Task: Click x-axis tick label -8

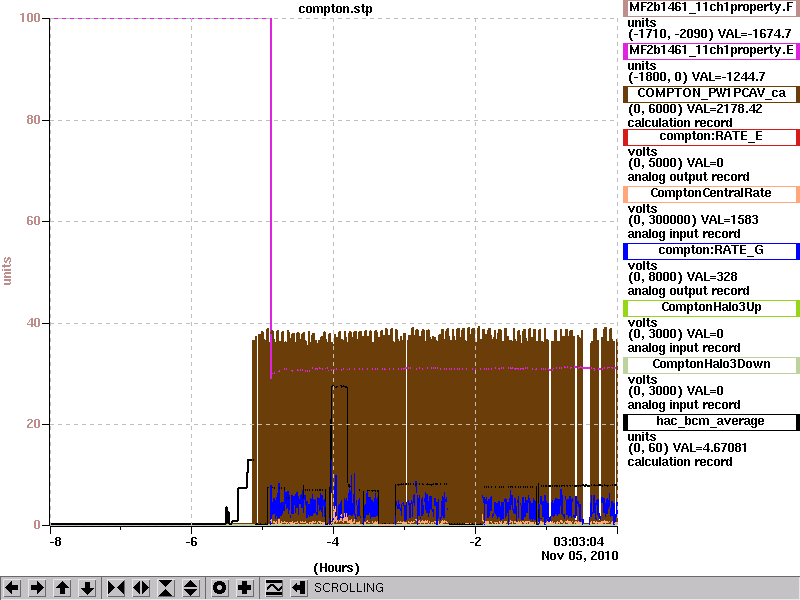Action: pos(55,541)
